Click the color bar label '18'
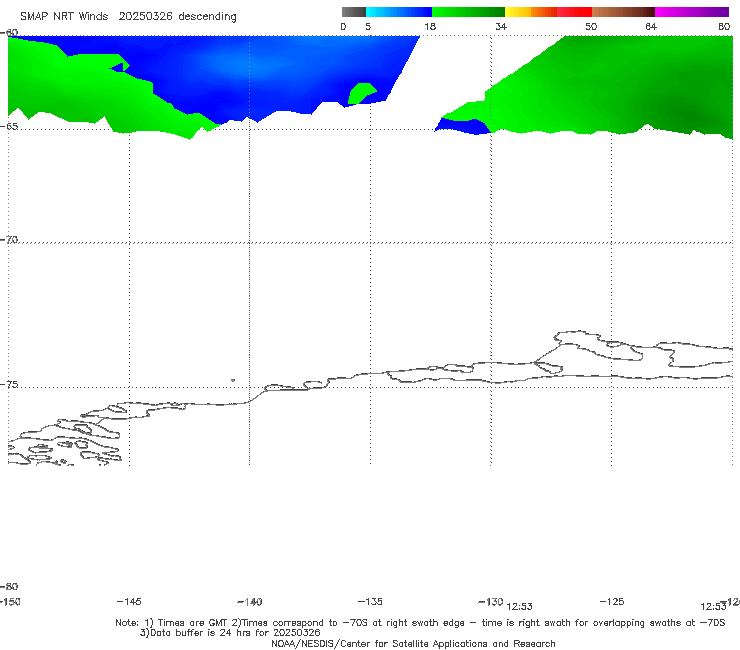This screenshot has height=650, width=740. (x=430, y=26)
